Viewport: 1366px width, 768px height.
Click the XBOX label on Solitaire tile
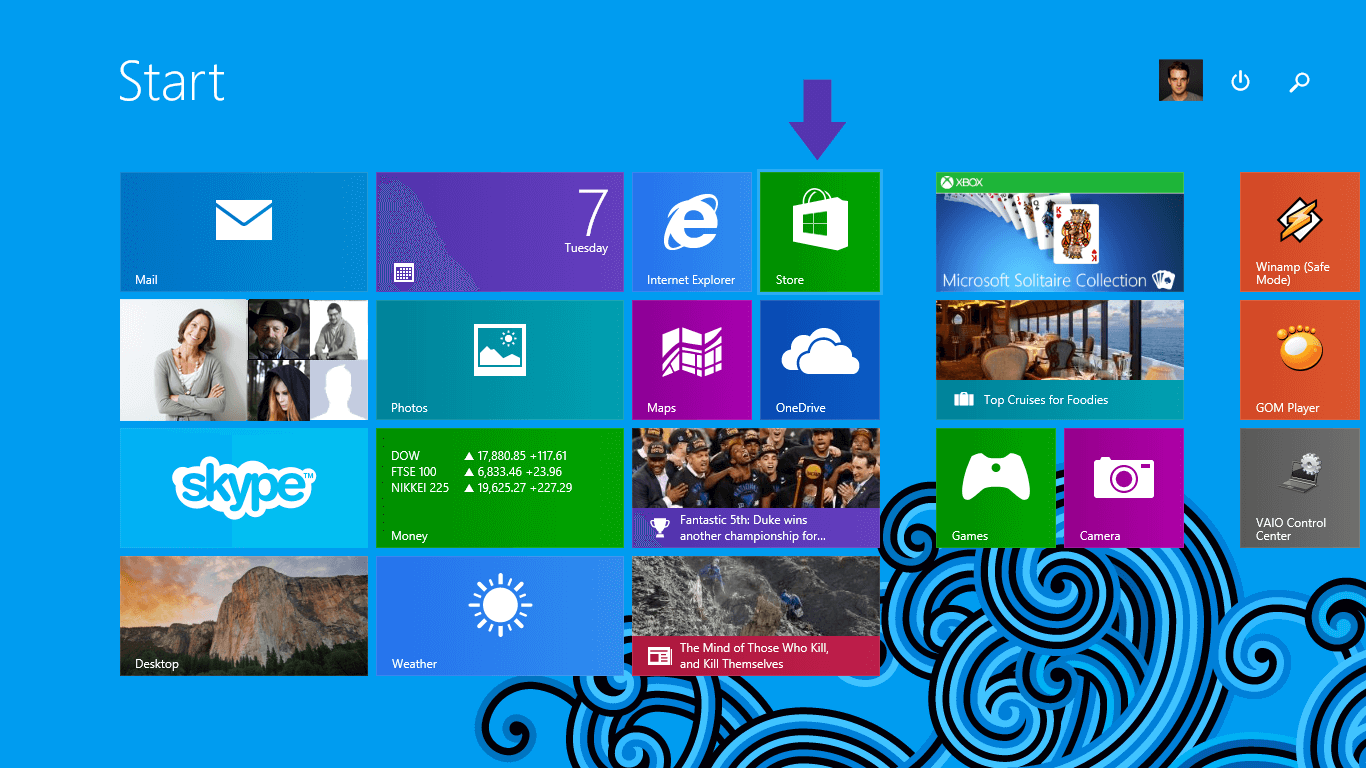click(x=962, y=182)
